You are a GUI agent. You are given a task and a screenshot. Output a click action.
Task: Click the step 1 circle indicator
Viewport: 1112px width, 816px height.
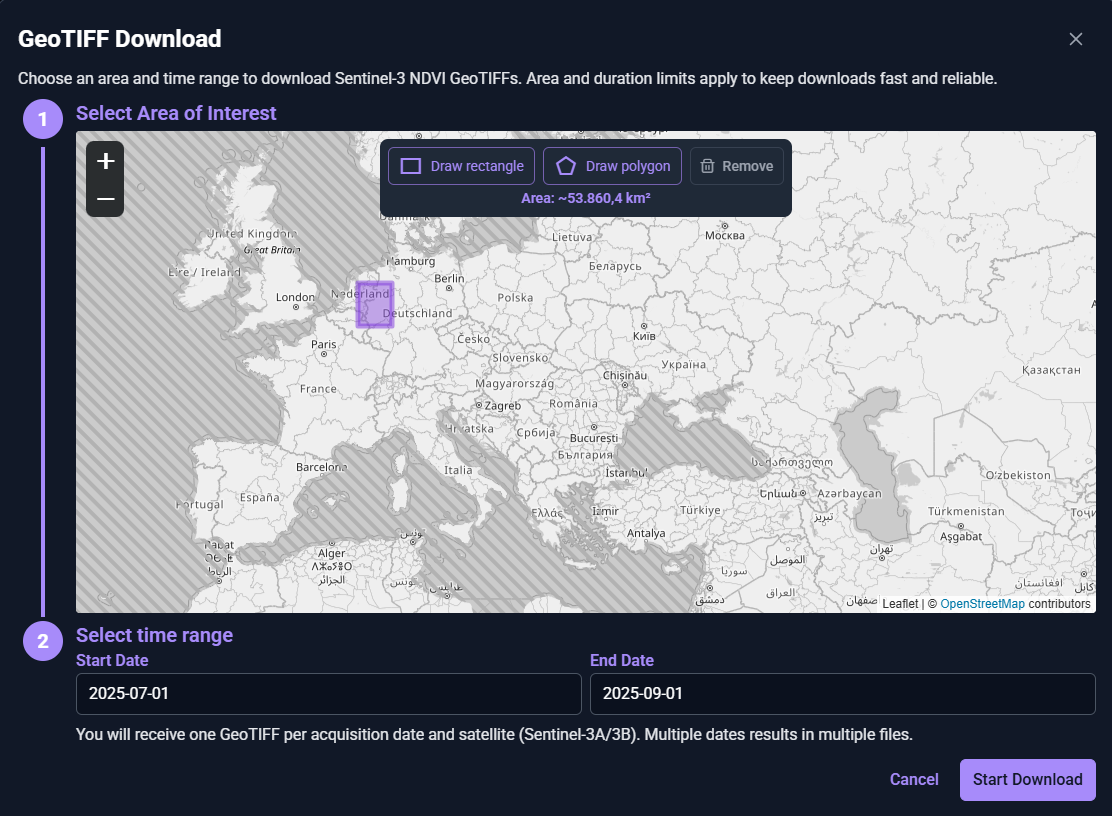tap(42, 118)
